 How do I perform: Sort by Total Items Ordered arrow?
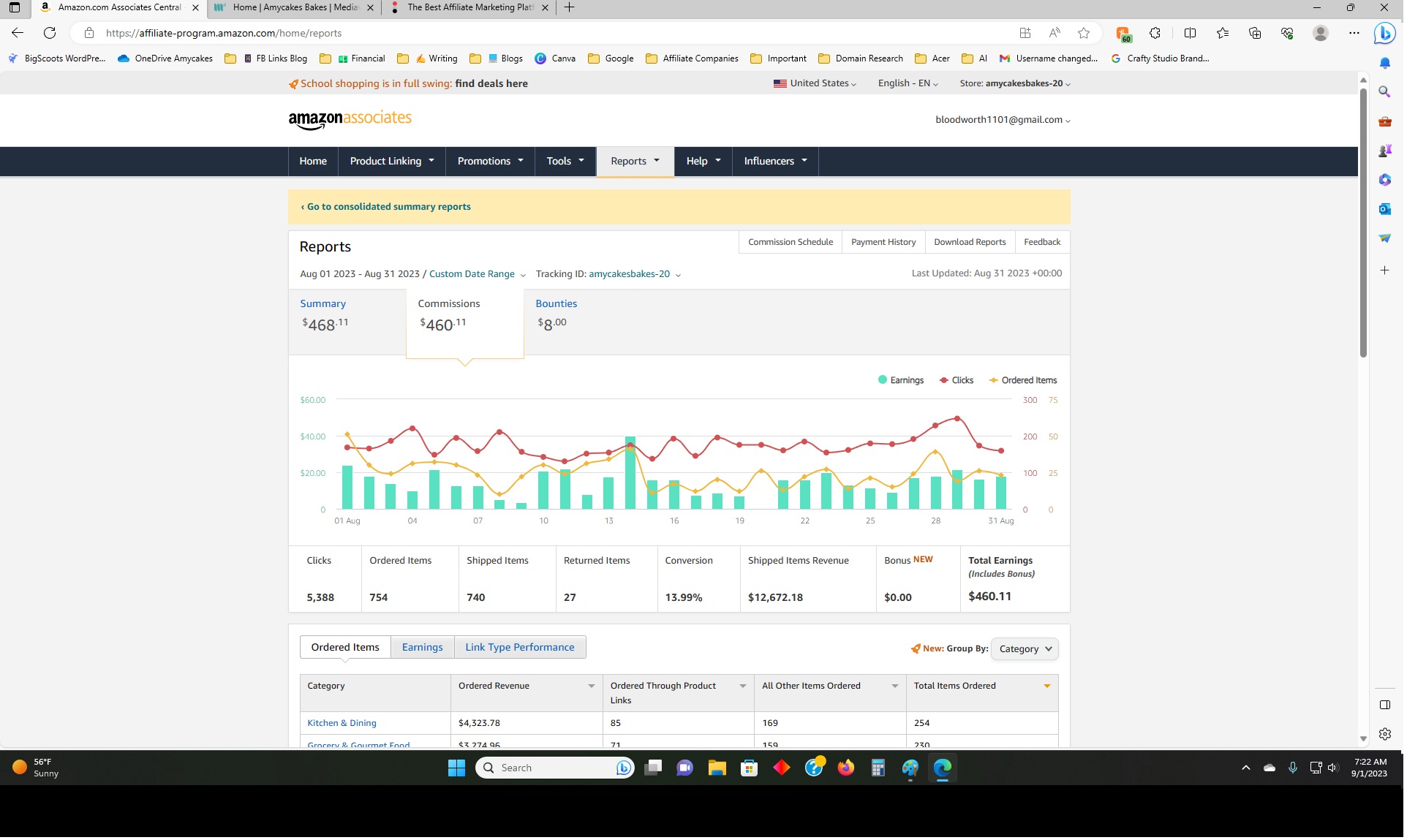click(x=1047, y=686)
